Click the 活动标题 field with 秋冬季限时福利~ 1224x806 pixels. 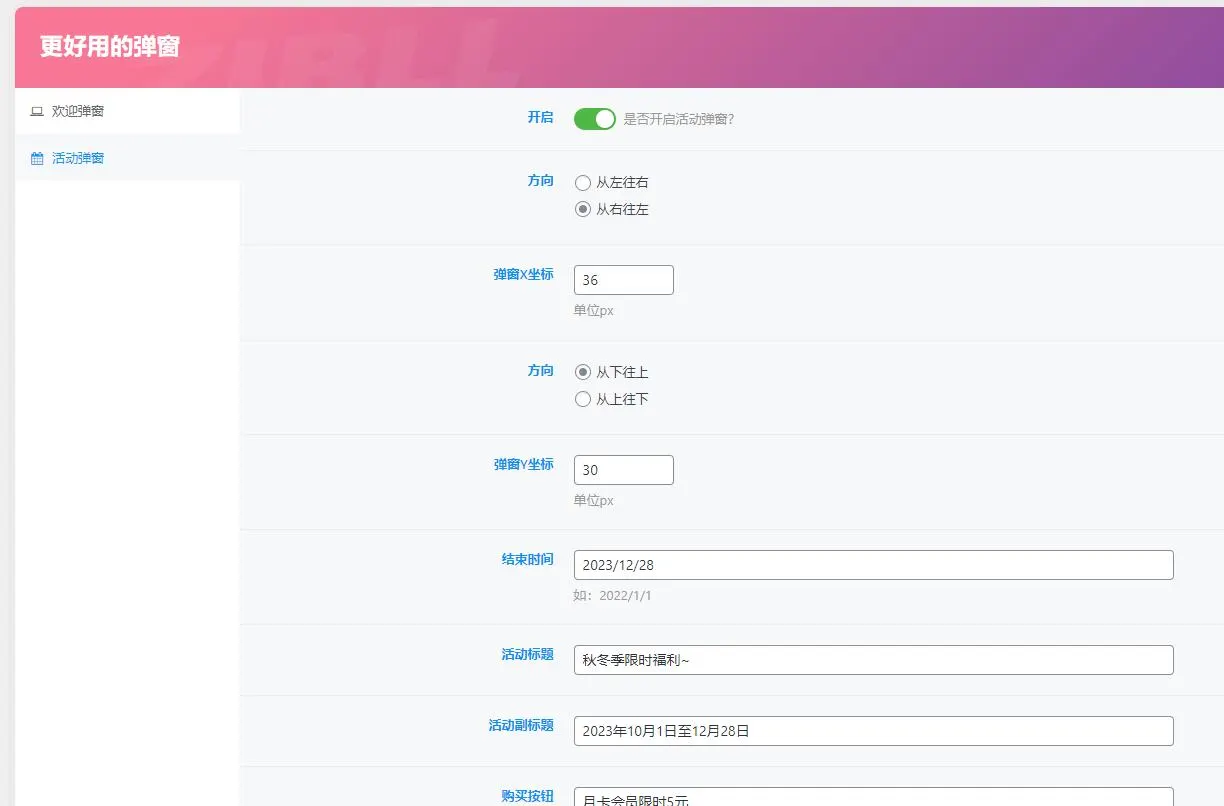(874, 660)
